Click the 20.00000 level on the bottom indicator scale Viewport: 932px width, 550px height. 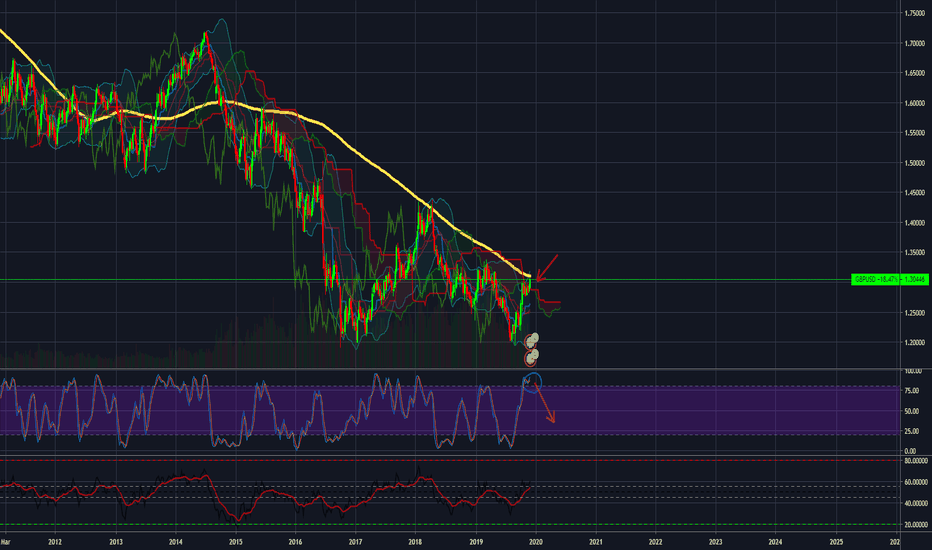[x=913, y=524]
